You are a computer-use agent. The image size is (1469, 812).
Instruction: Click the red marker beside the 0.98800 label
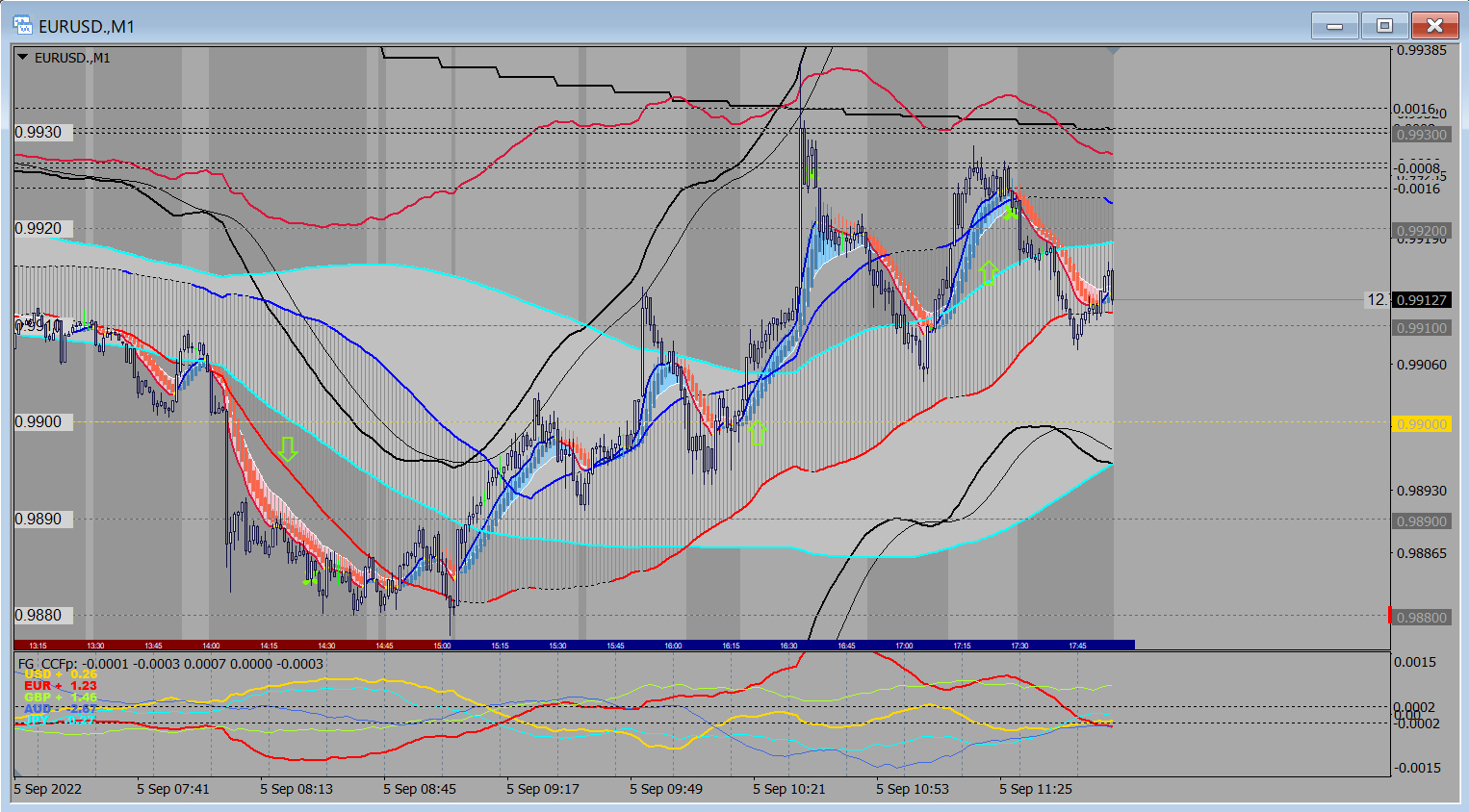tap(1389, 616)
